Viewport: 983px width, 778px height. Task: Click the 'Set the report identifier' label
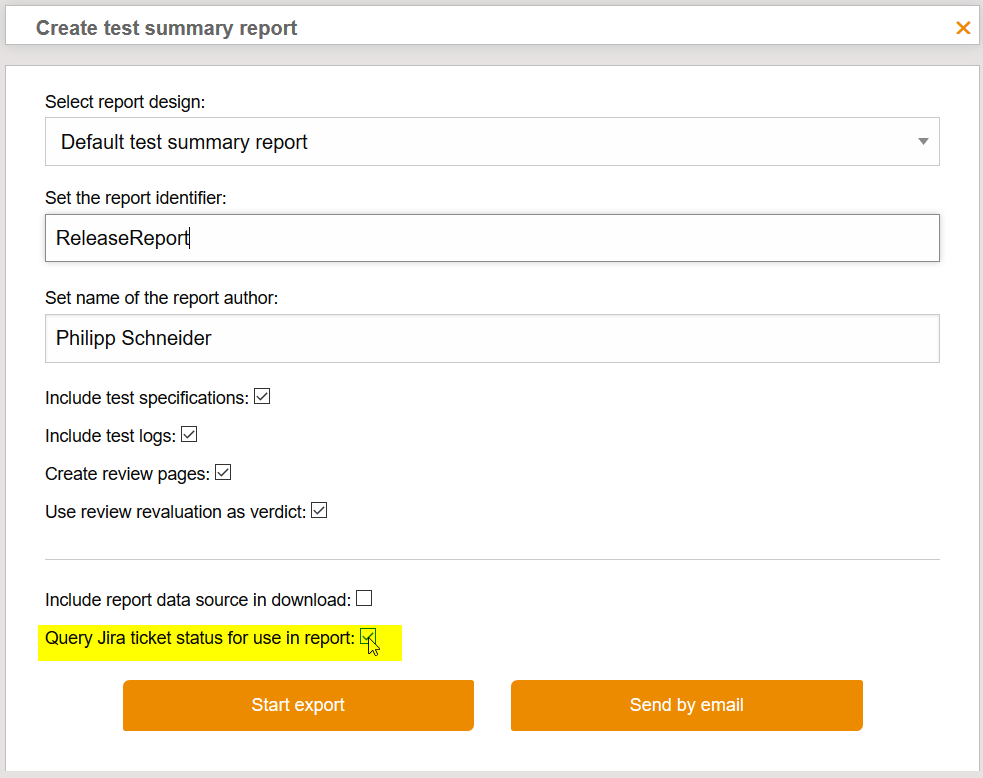tap(136, 198)
